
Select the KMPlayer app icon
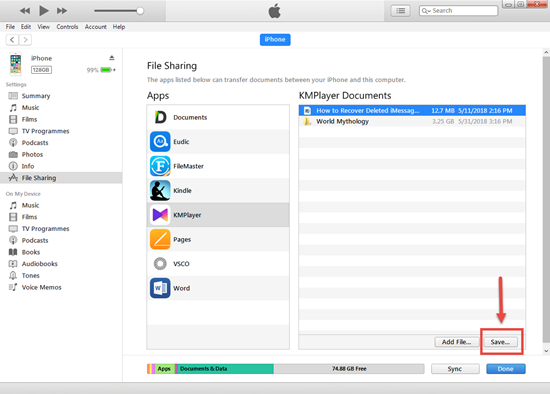coord(160,215)
